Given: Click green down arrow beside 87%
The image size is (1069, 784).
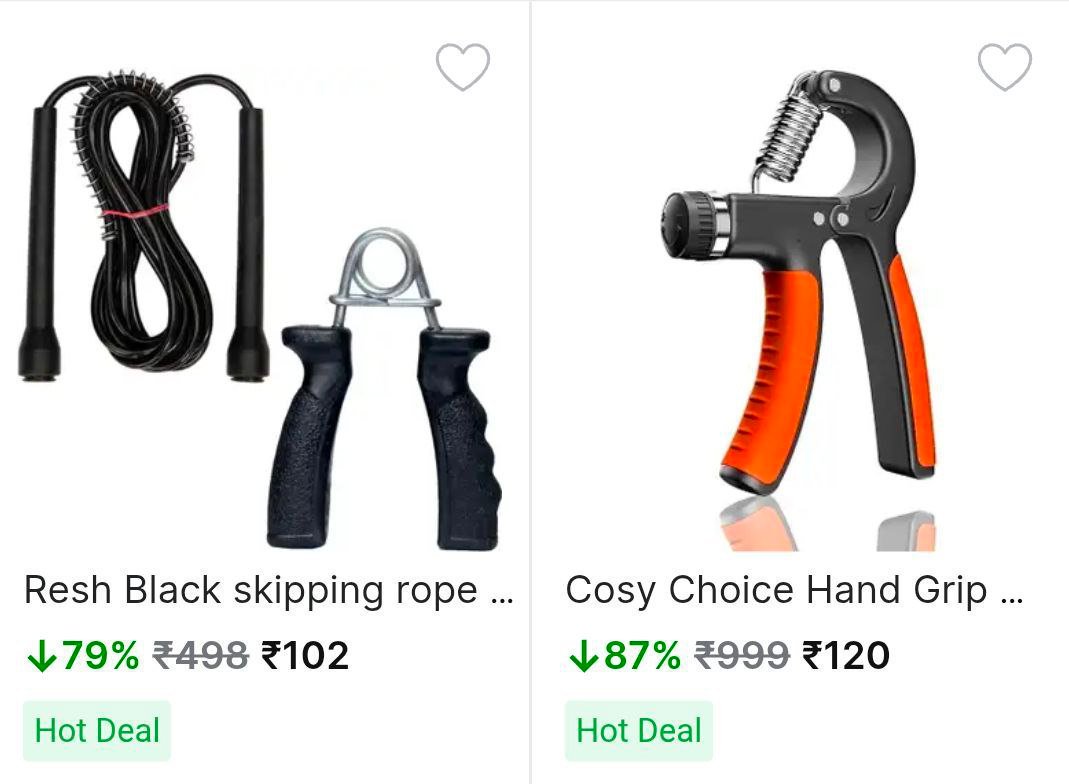Looking at the screenshot, I should [x=584, y=656].
